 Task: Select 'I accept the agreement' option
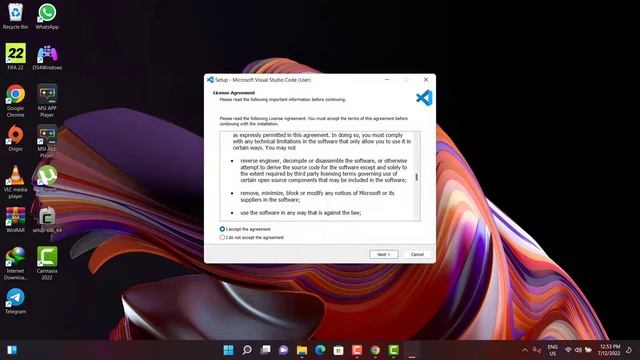point(246,229)
